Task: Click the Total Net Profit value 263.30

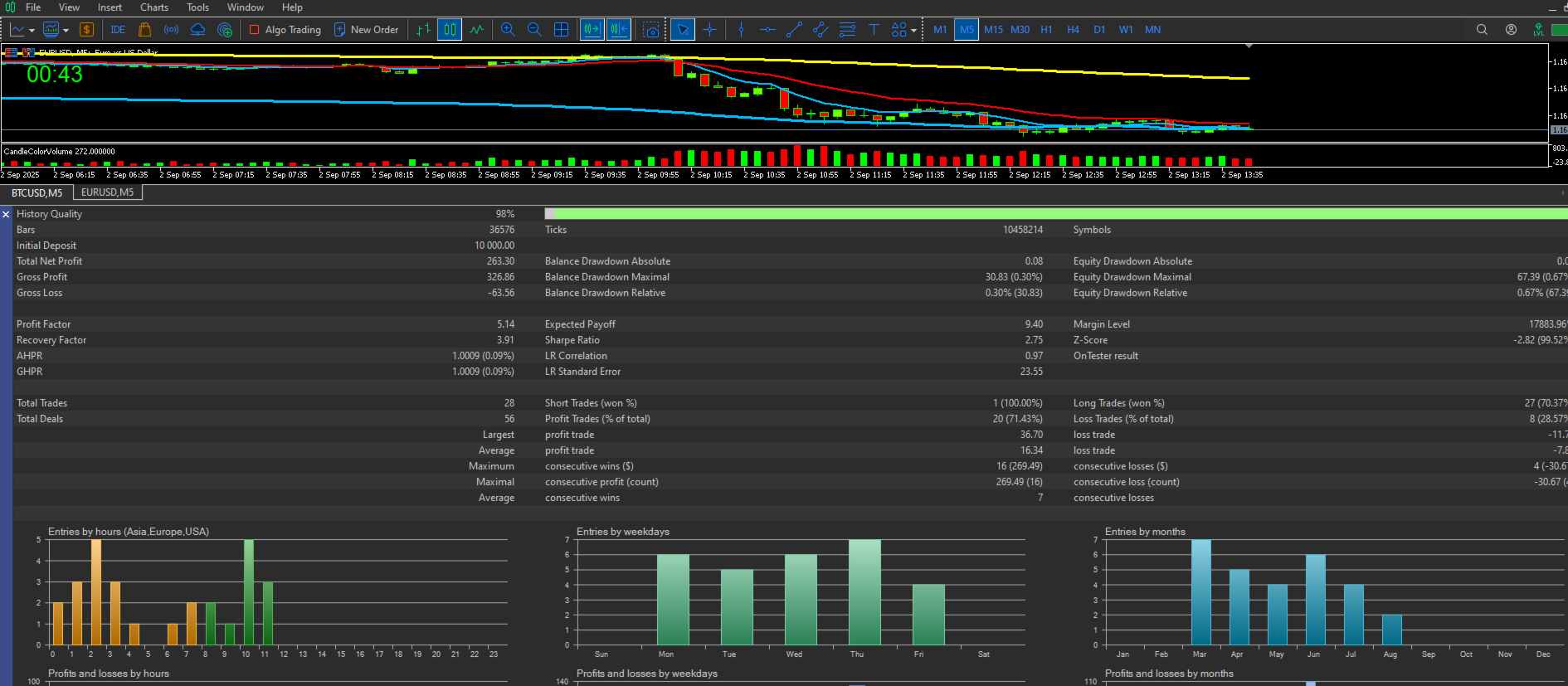Action: (x=500, y=261)
